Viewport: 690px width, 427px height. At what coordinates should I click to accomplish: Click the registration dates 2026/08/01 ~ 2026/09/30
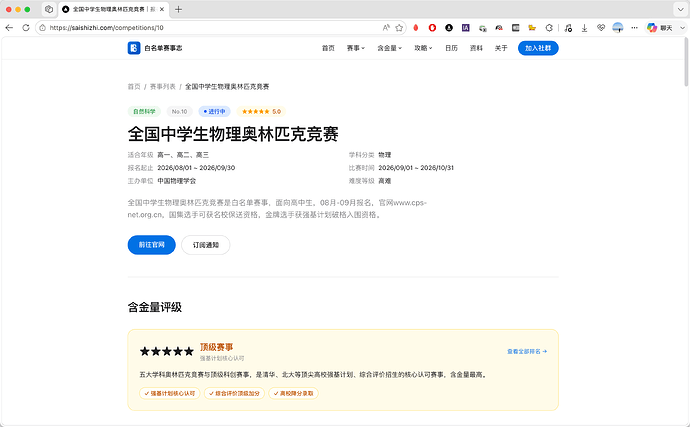click(196, 168)
